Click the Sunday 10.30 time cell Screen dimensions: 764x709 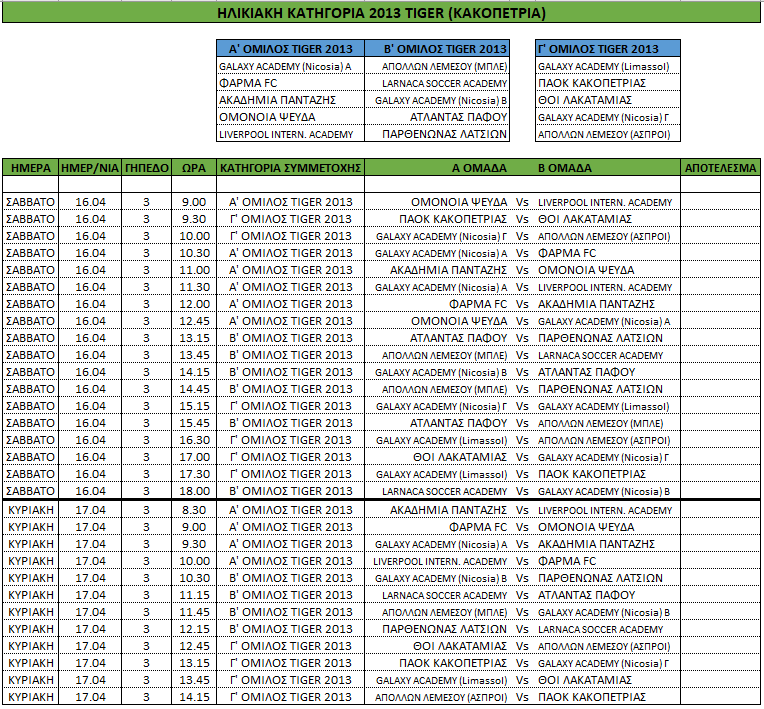(194, 578)
